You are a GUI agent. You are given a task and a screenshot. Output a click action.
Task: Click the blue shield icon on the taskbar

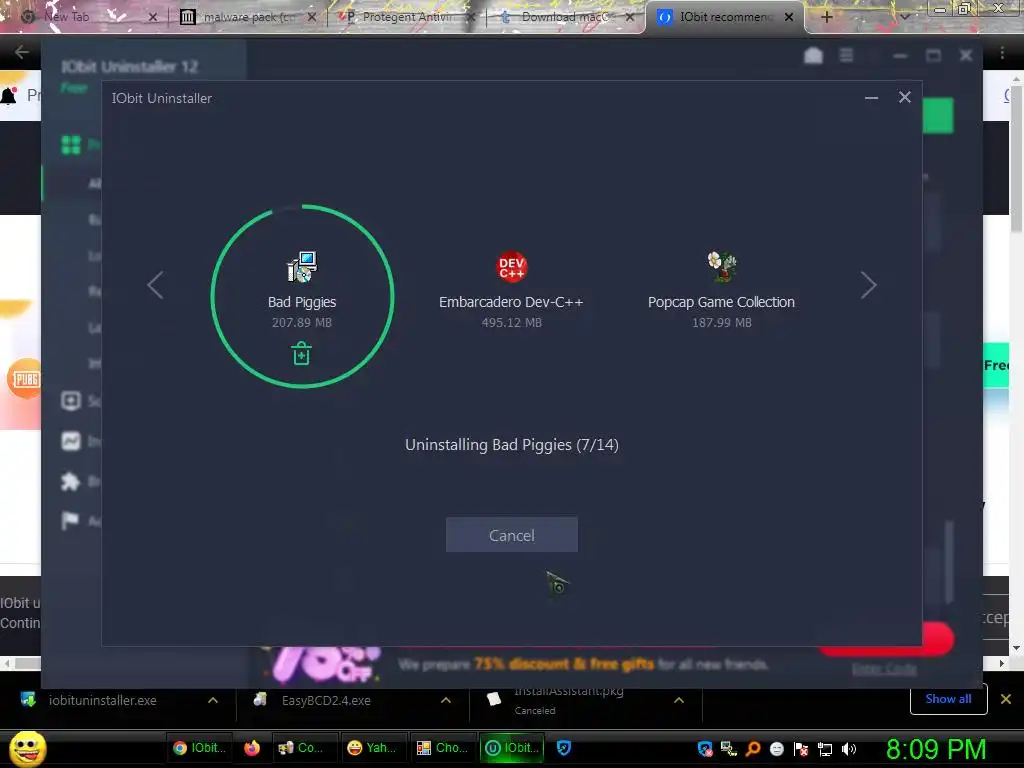(564, 748)
